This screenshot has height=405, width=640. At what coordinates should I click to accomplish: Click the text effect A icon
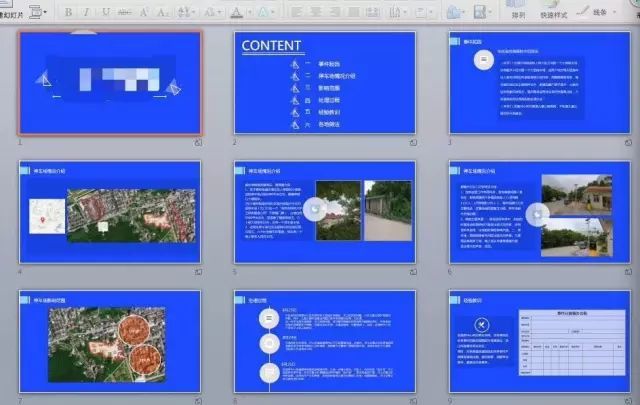pos(263,12)
